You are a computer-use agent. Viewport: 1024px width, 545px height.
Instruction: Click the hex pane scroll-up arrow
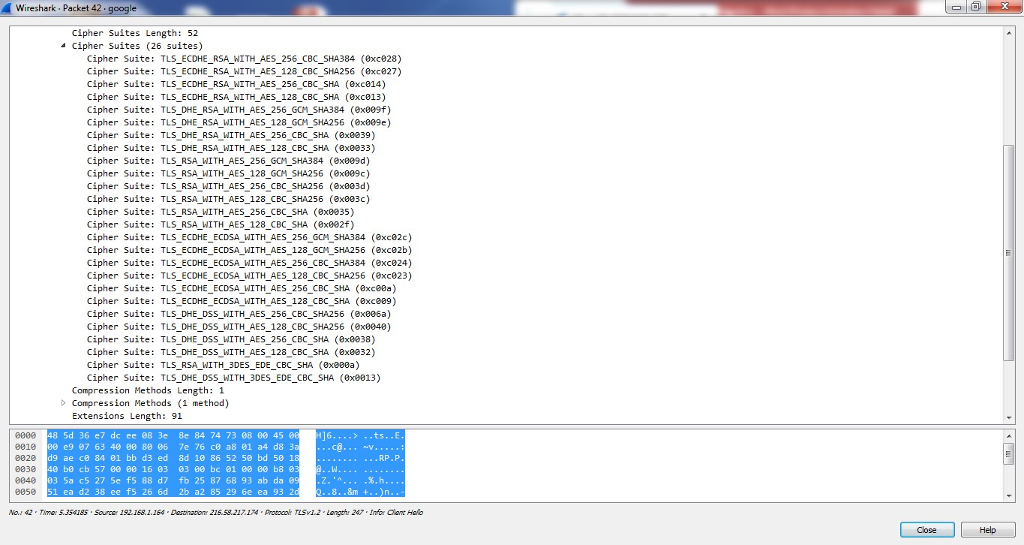pos(1008,435)
